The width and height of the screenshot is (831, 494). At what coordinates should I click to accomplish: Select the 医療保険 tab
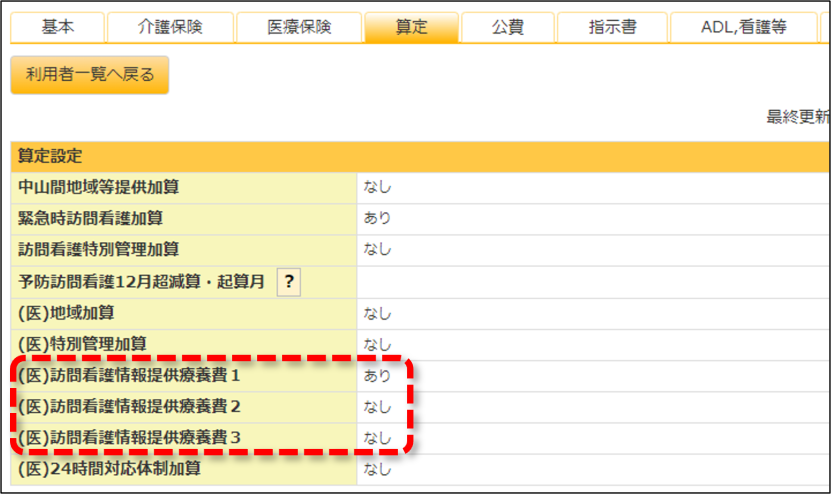pos(299,27)
